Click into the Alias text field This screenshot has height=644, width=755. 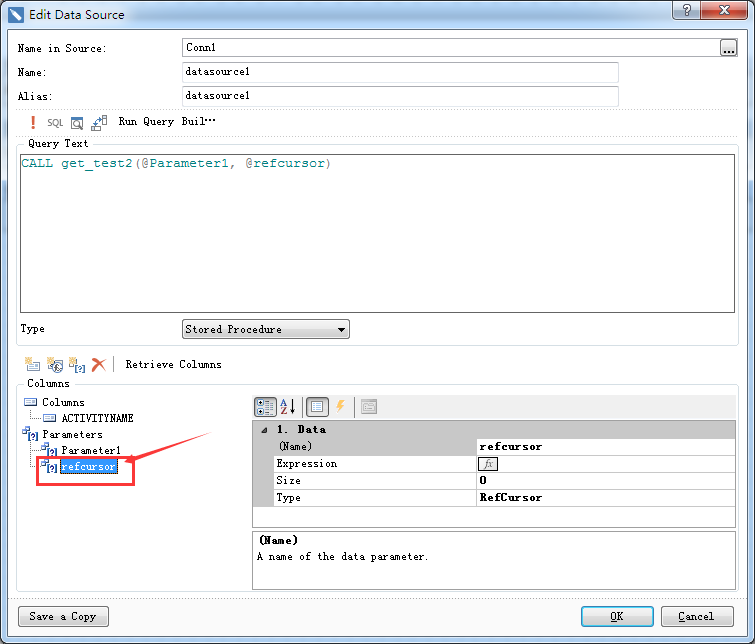(400, 96)
